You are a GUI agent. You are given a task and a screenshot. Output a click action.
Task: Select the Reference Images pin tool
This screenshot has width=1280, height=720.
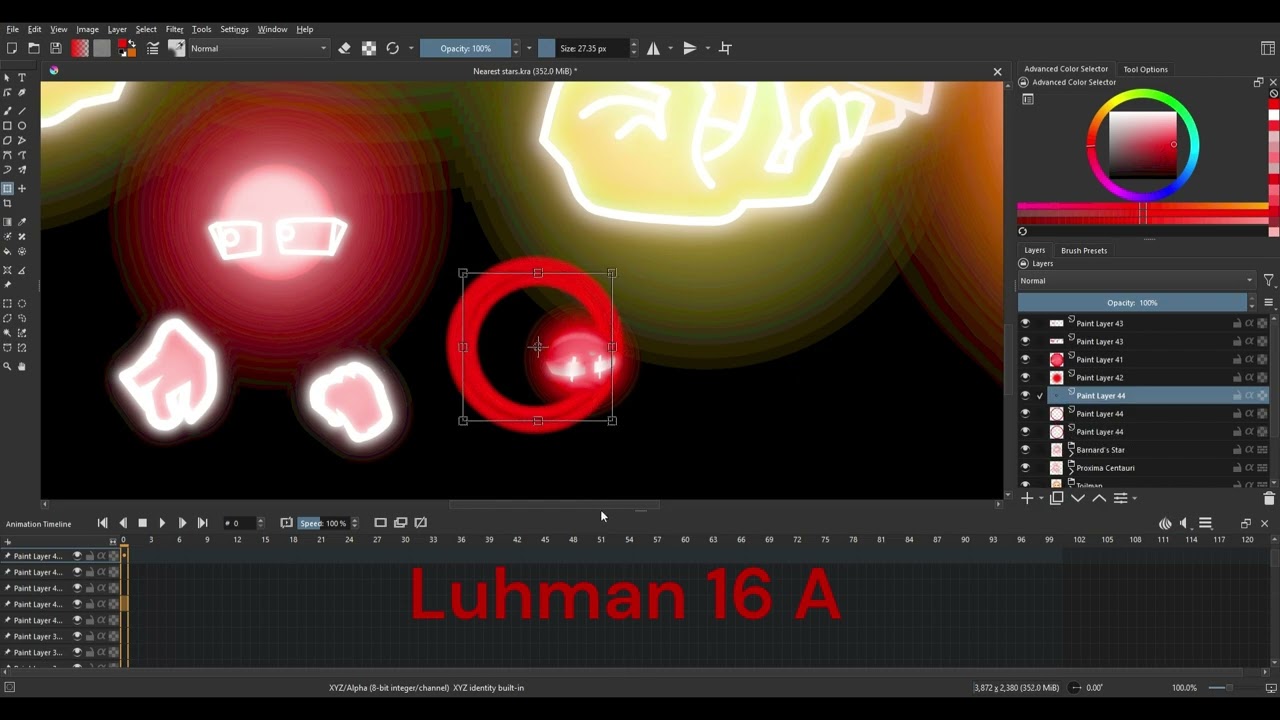pyautogui.click(x=7, y=285)
